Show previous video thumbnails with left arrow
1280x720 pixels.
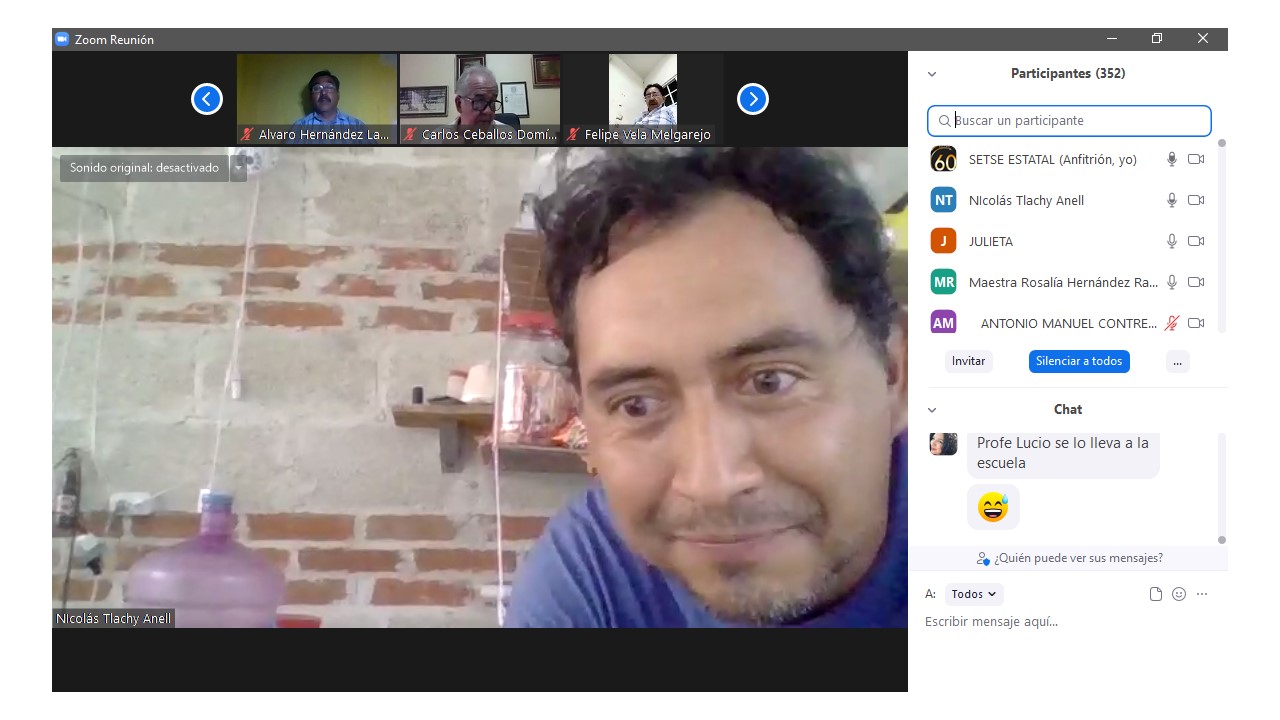click(x=207, y=99)
